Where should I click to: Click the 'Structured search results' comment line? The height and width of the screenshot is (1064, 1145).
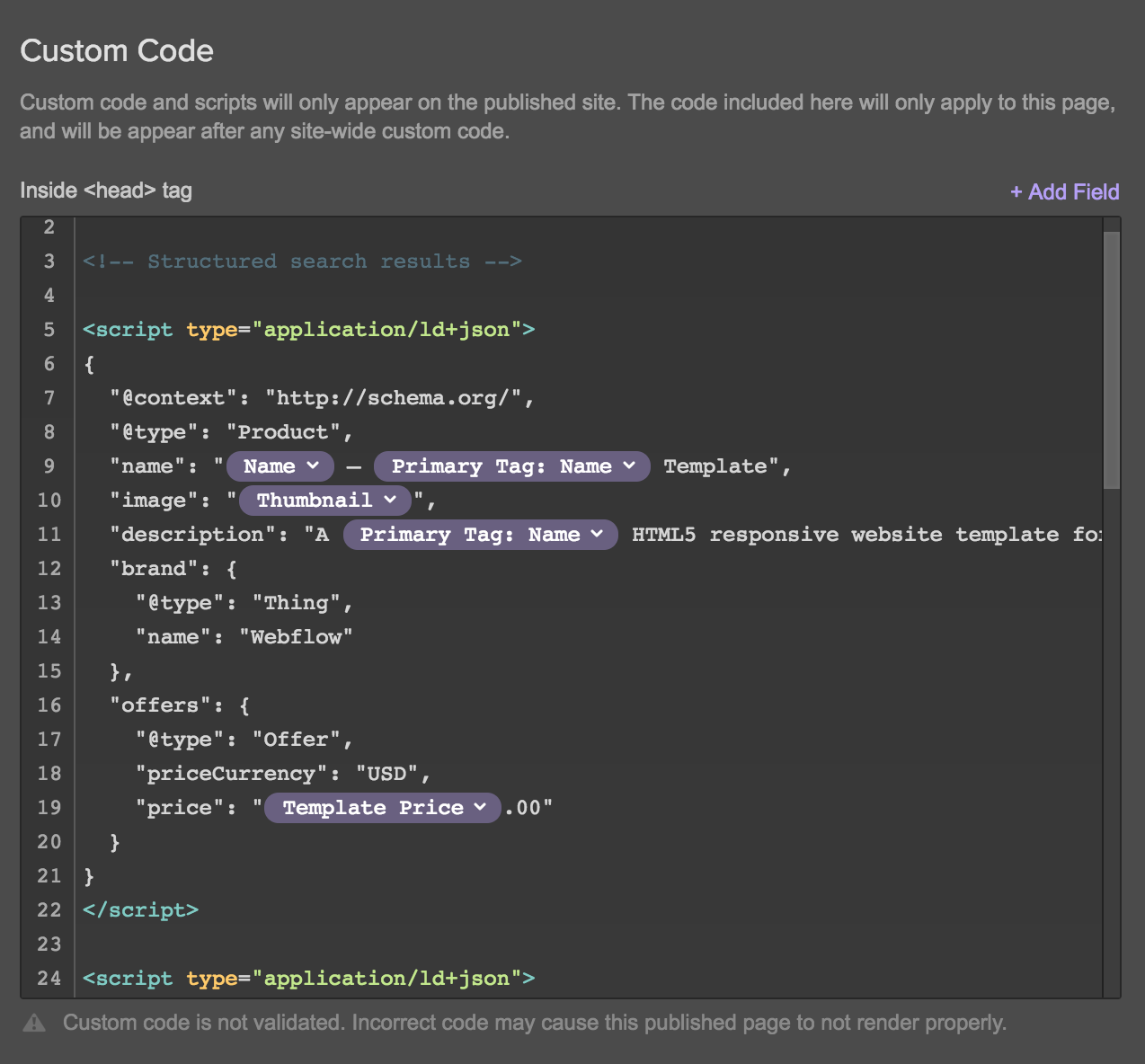tap(302, 262)
